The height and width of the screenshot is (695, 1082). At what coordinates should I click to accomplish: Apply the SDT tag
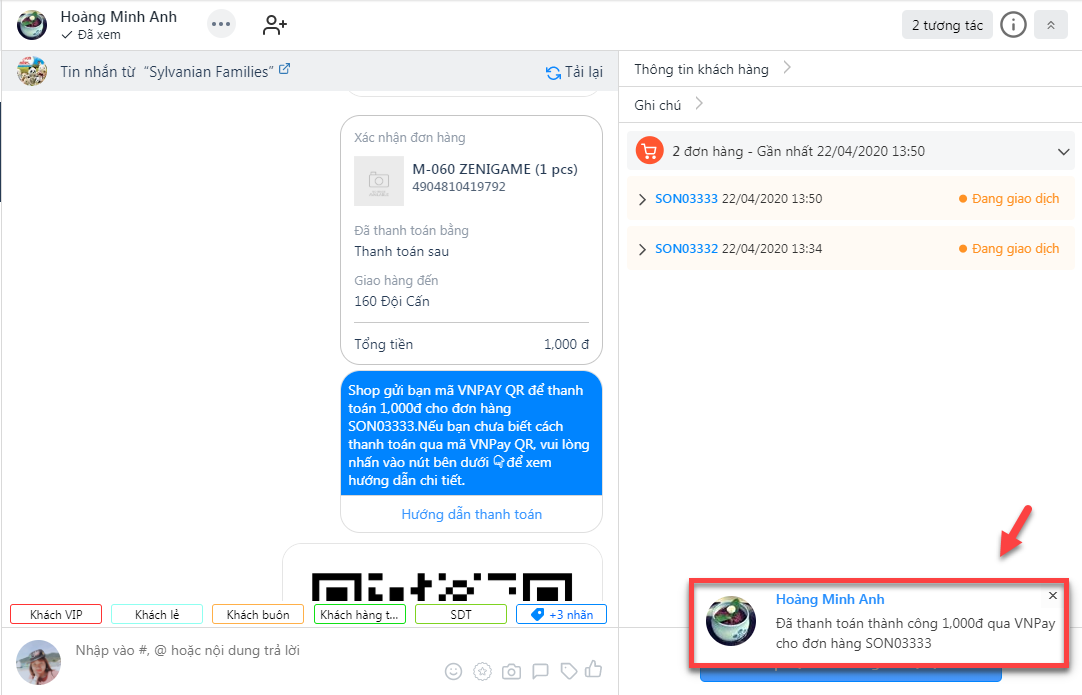tap(461, 614)
